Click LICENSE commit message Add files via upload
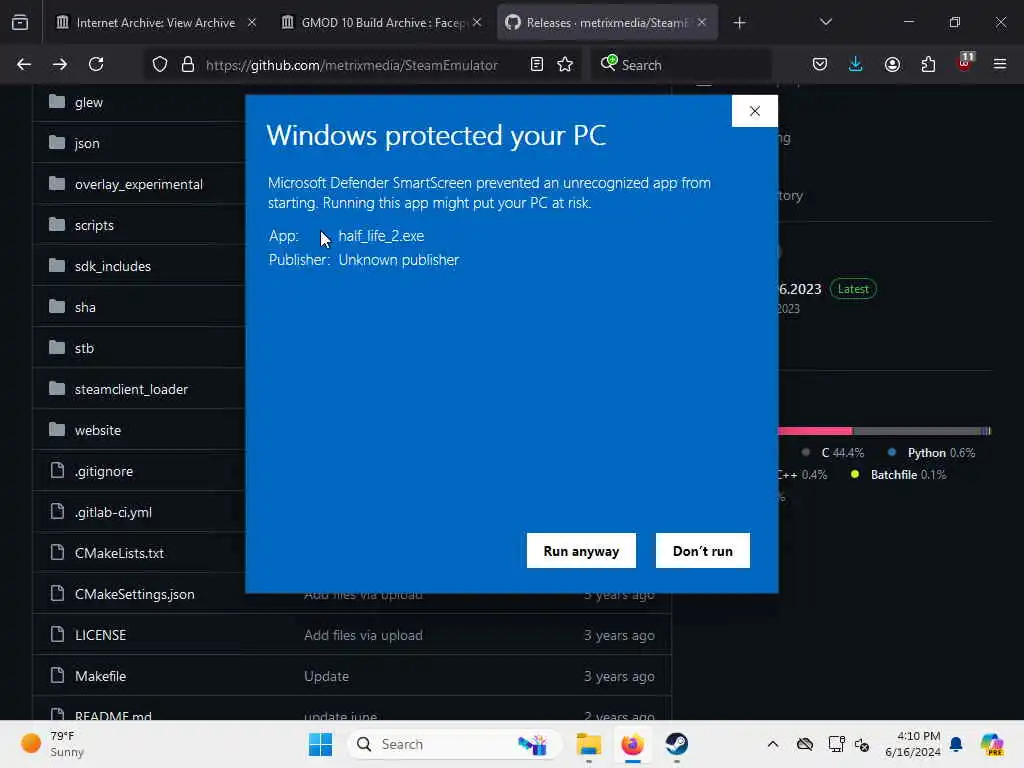The height and width of the screenshot is (768, 1024). tap(363, 635)
